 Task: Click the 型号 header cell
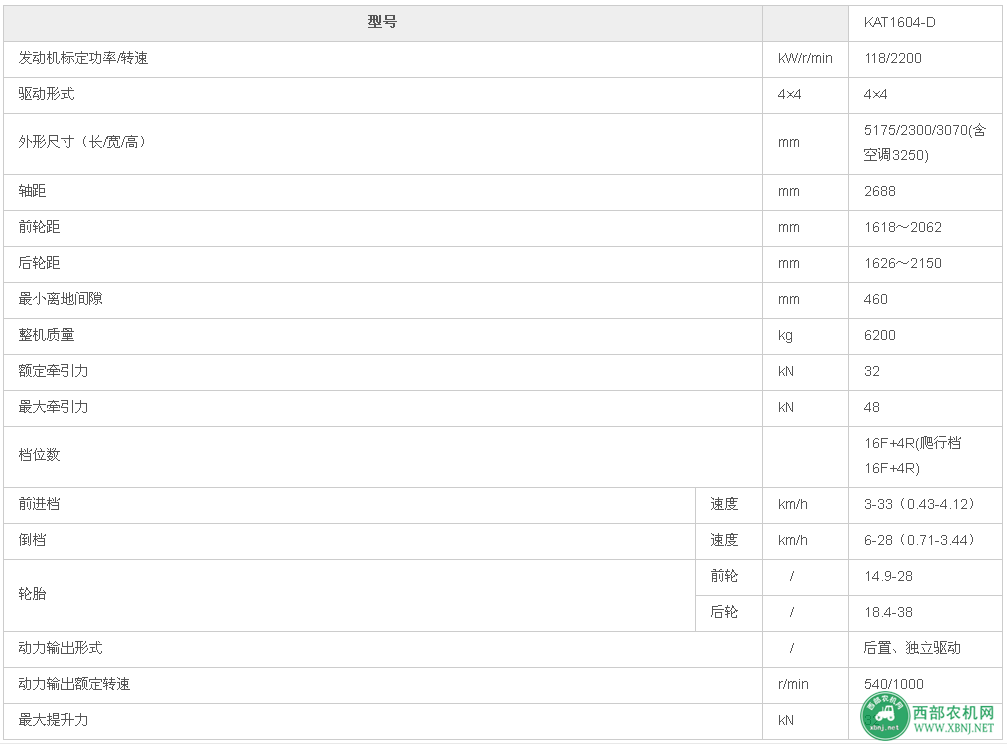[x=382, y=22]
